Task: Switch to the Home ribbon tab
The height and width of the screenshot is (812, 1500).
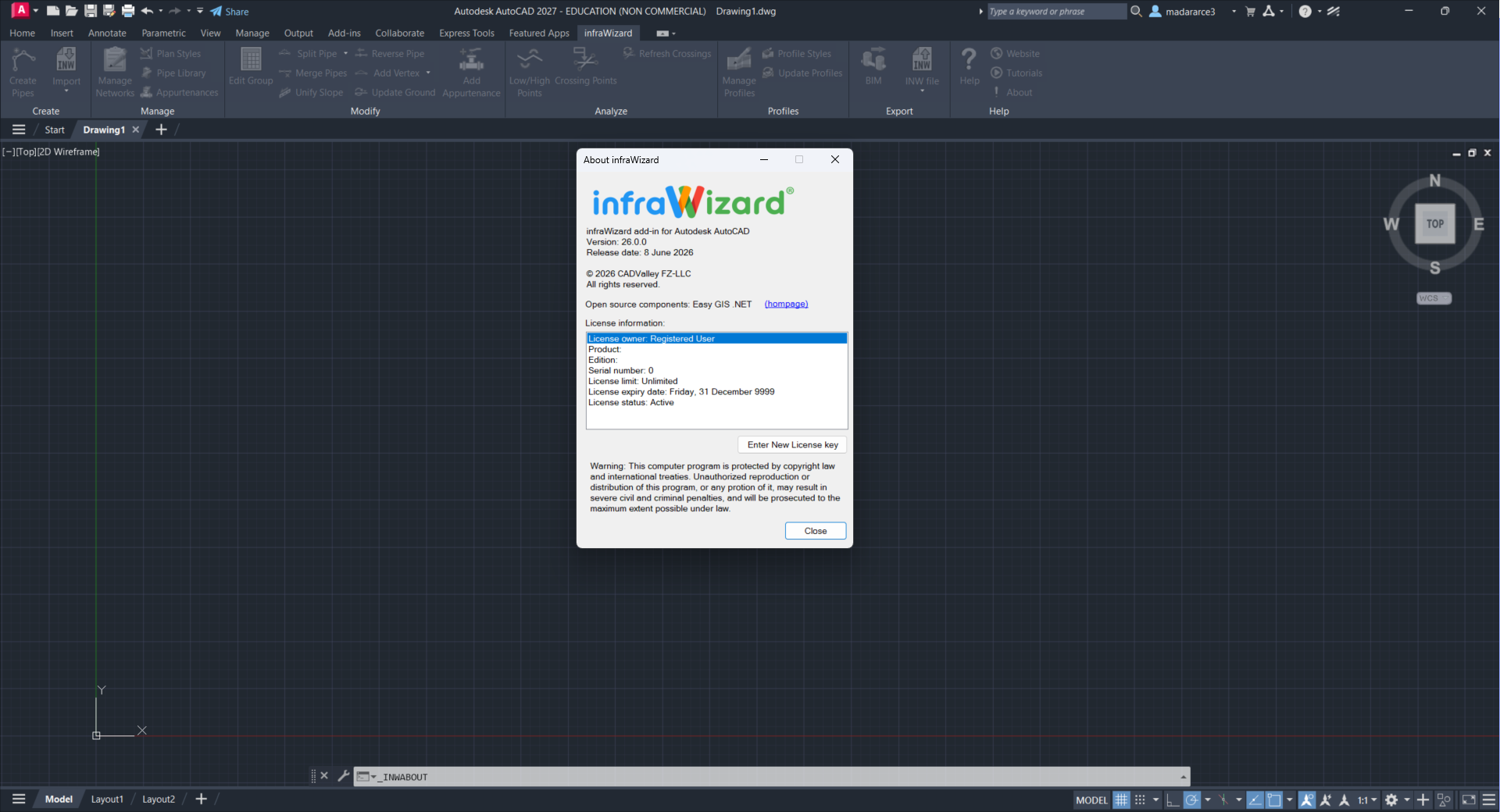Action: click(22, 33)
